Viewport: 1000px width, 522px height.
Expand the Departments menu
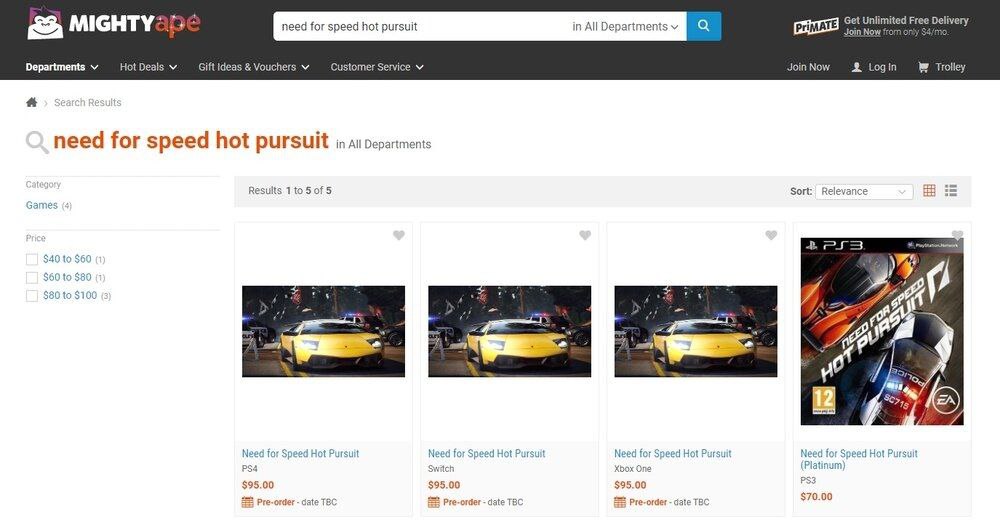[62, 67]
